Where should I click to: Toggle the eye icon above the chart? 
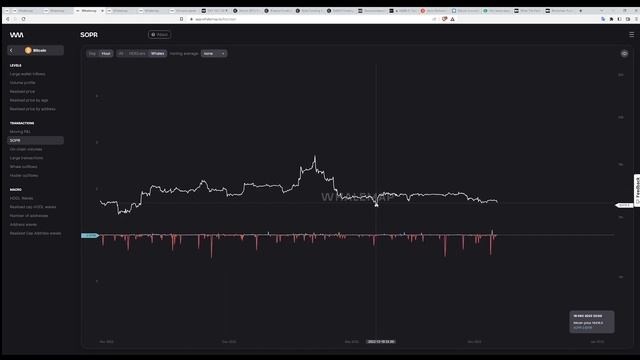(x=624, y=53)
